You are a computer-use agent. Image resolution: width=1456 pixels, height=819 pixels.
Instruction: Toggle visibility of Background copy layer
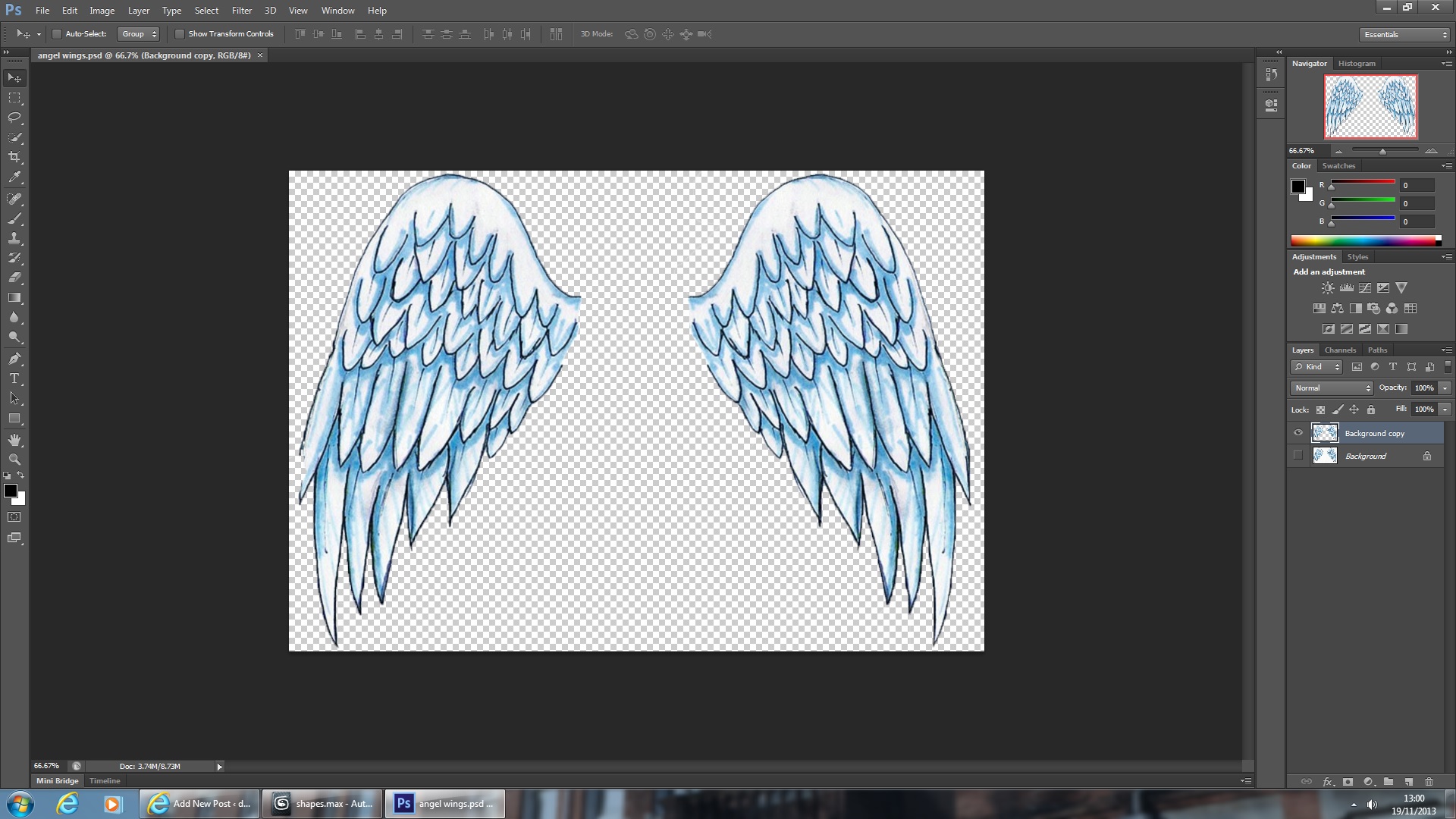click(1298, 432)
